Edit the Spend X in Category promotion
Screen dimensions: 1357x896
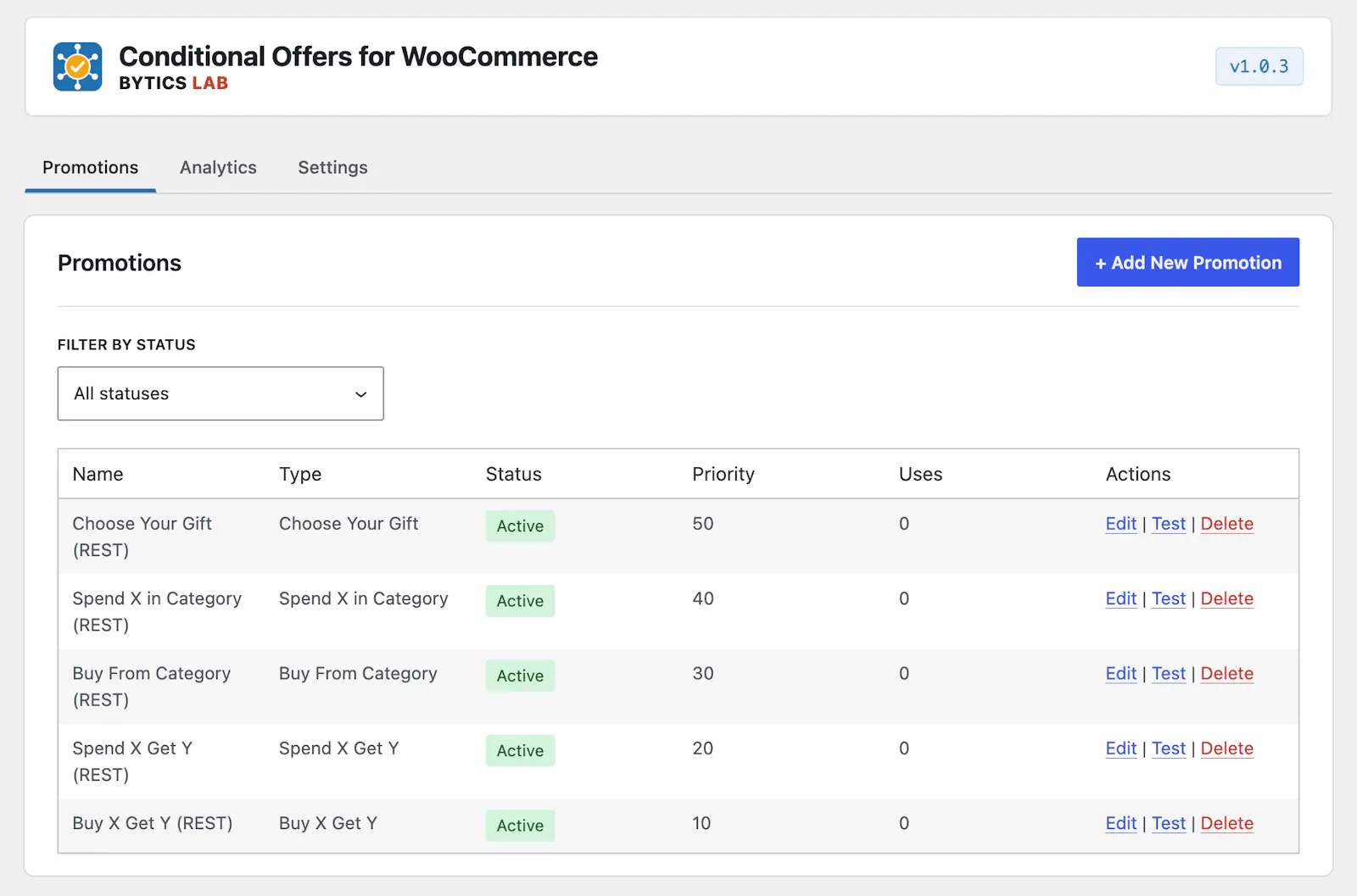click(1121, 598)
